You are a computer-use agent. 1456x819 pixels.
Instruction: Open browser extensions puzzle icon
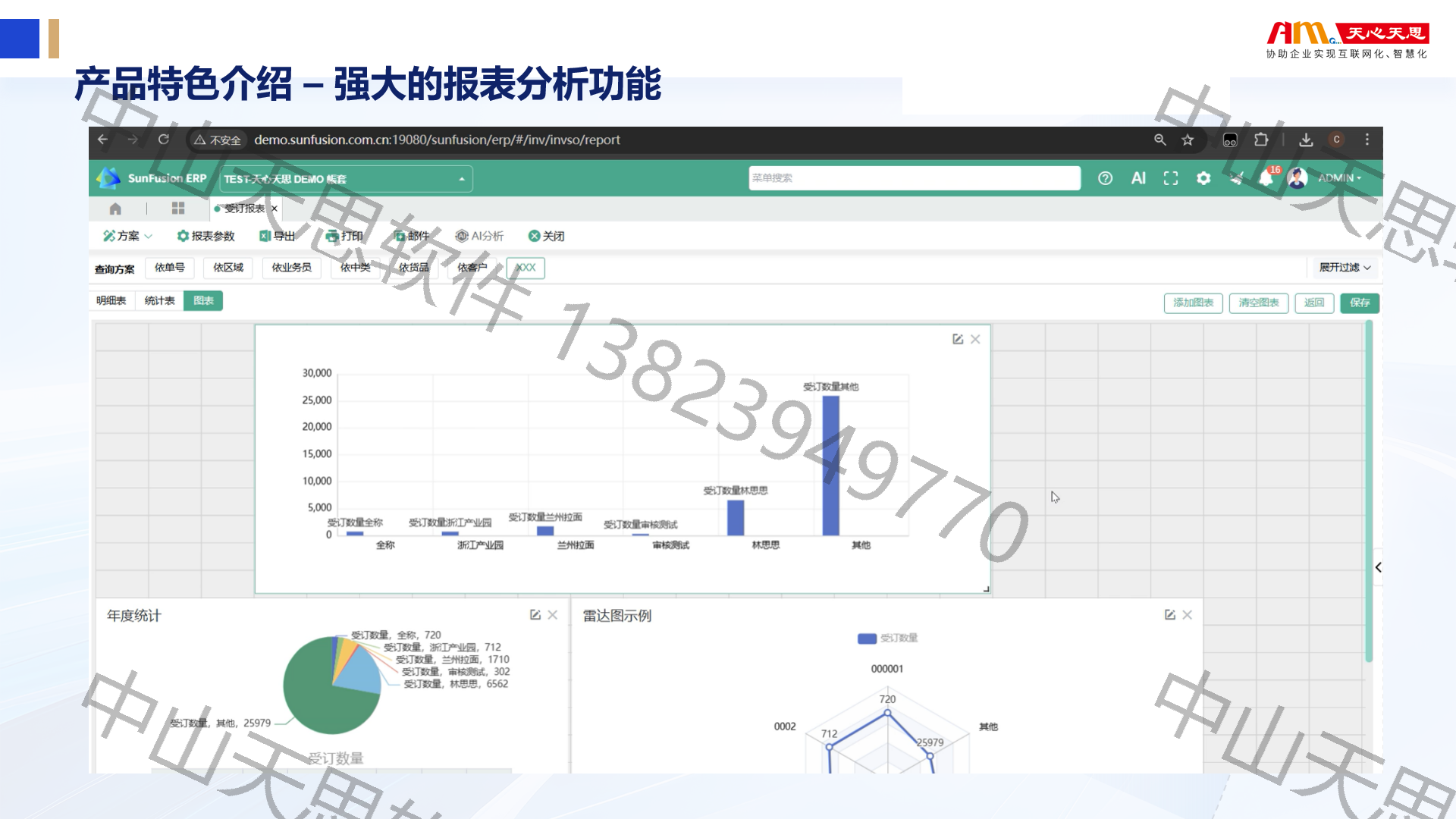[x=1261, y=140]
